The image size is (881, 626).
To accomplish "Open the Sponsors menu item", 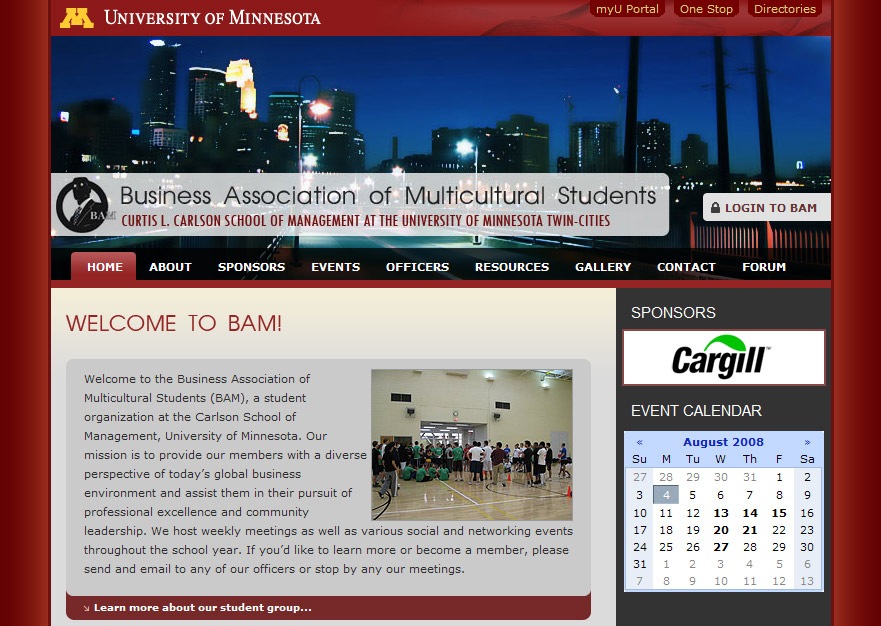I will click(251, 267).
